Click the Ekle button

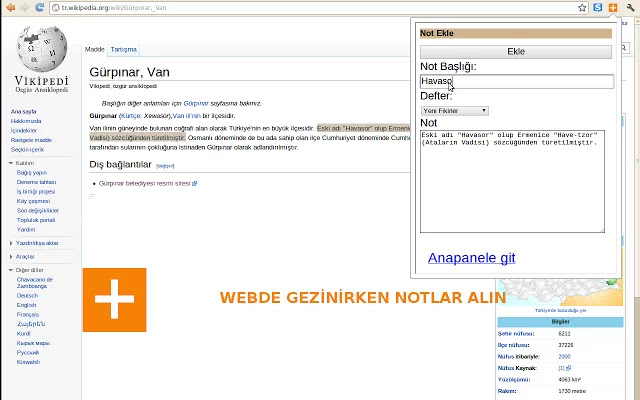(516, 51)
